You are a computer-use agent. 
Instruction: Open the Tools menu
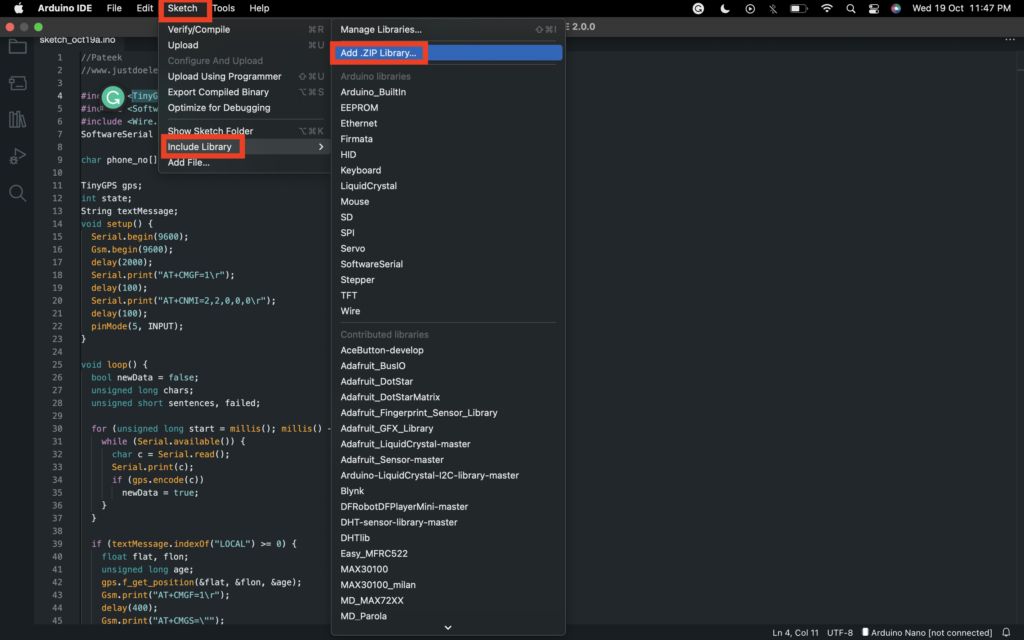pyautogui.click(x=224, y=8)
